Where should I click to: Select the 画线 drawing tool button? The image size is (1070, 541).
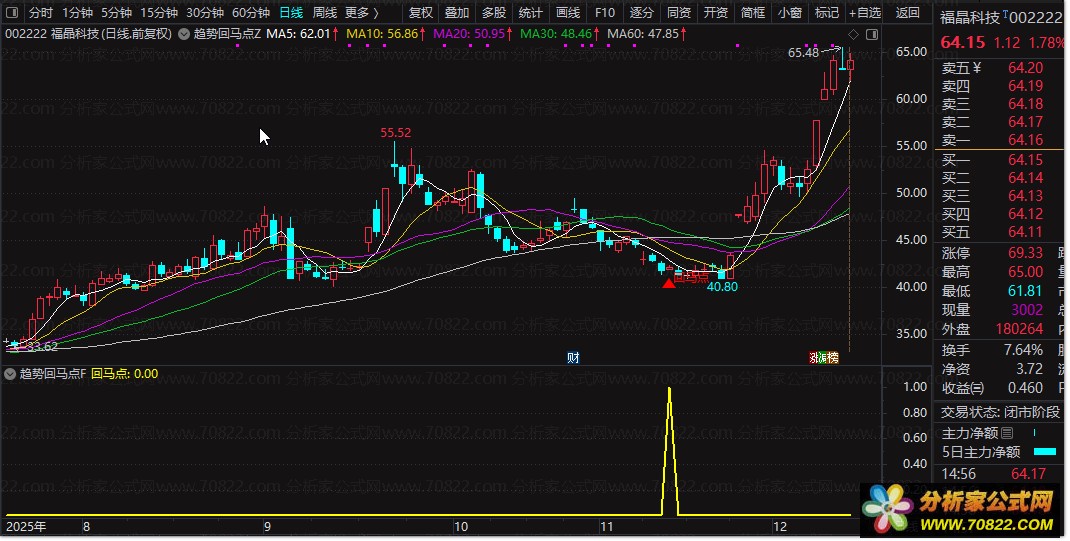click(567, 12)
